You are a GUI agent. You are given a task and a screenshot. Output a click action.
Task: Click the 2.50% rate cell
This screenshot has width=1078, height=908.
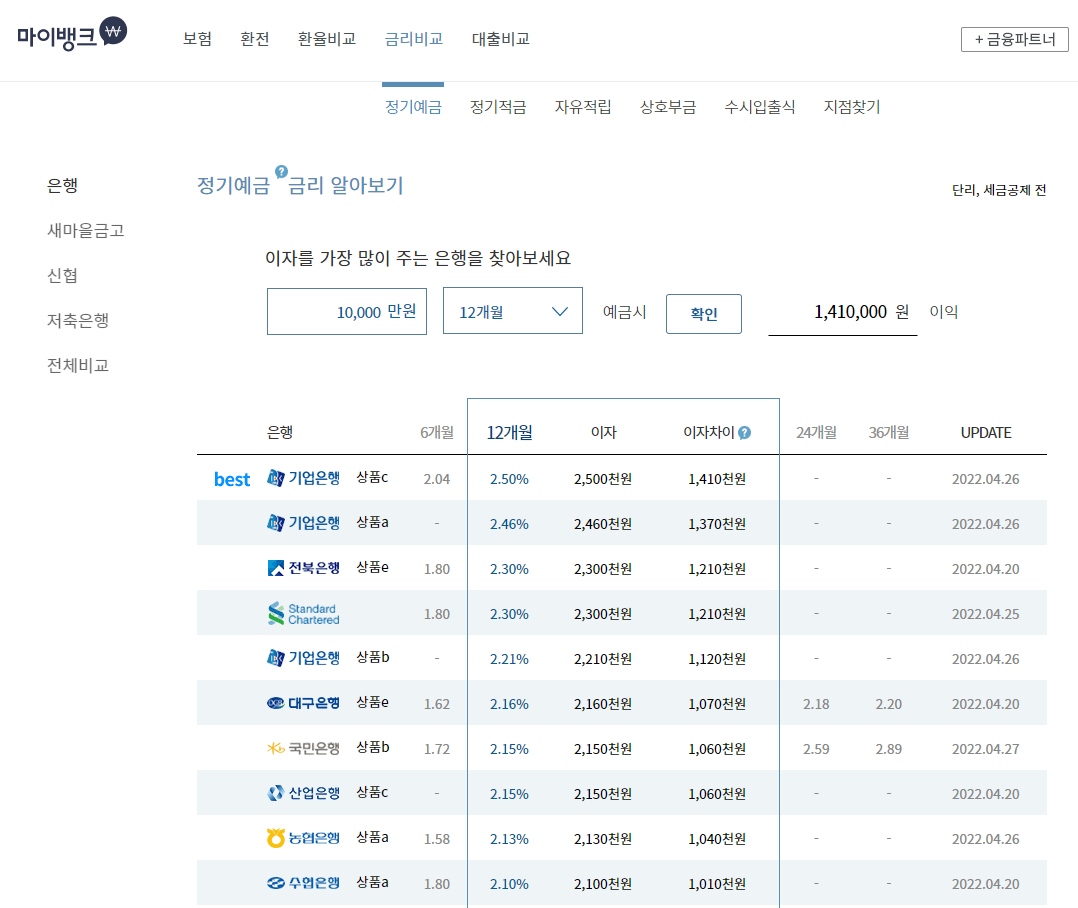pyautogui.click(x=509, y=479)
